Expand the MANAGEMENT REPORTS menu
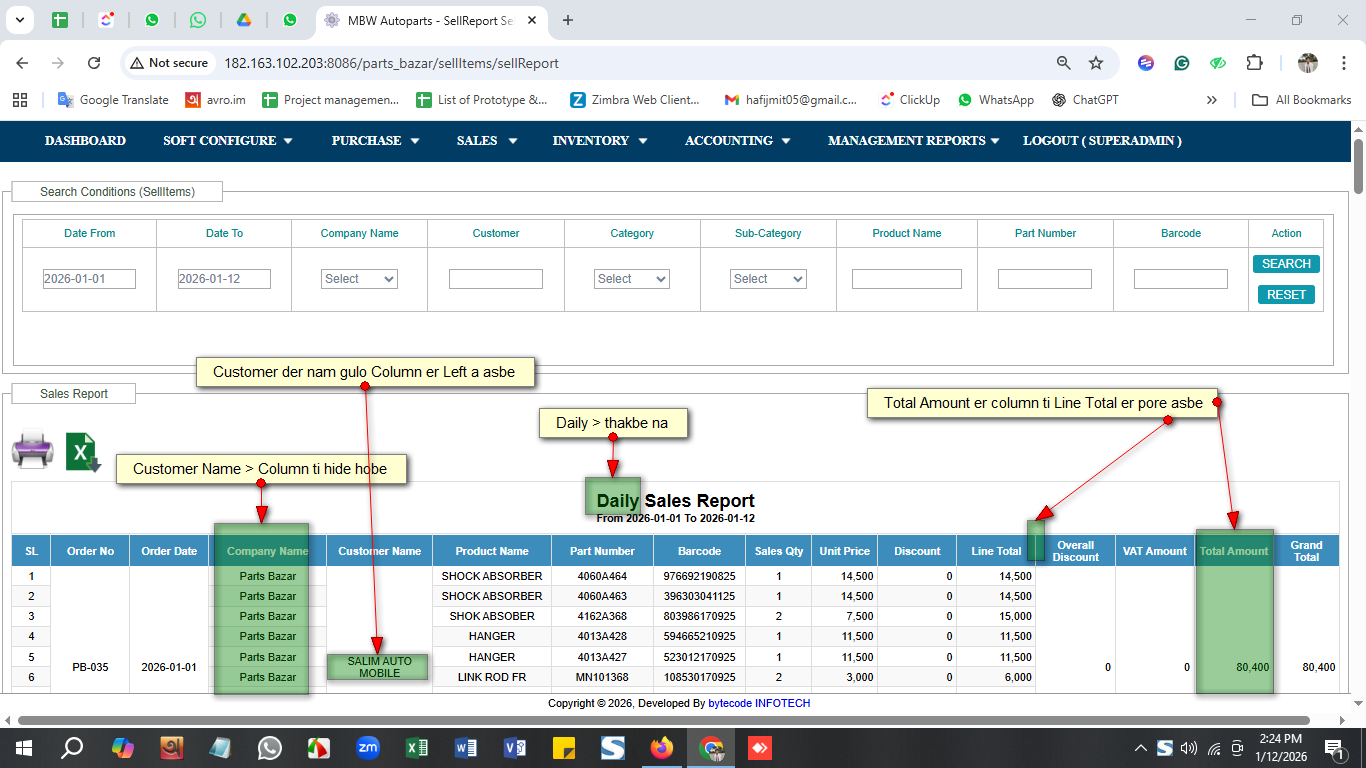The image size is (1366, 768). click(914, 141)
